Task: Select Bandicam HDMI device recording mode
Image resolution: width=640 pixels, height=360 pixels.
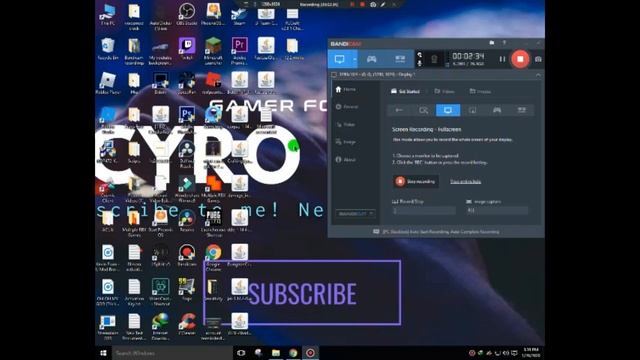Action: click(x=400, y=59)
